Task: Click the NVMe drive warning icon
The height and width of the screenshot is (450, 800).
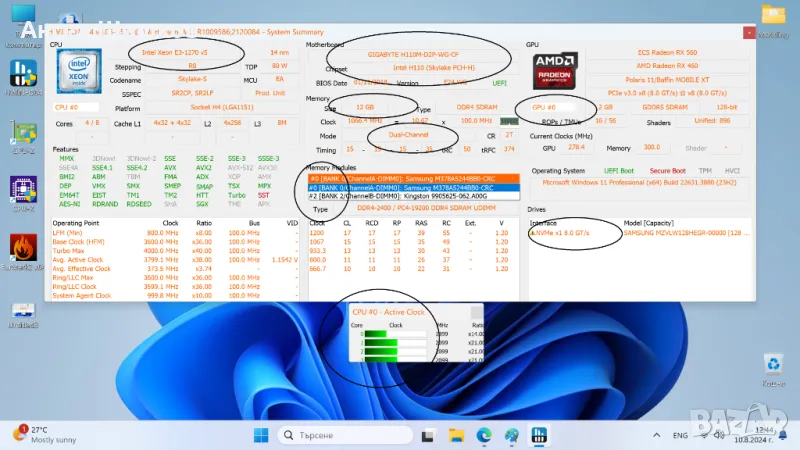Action: 532,232
